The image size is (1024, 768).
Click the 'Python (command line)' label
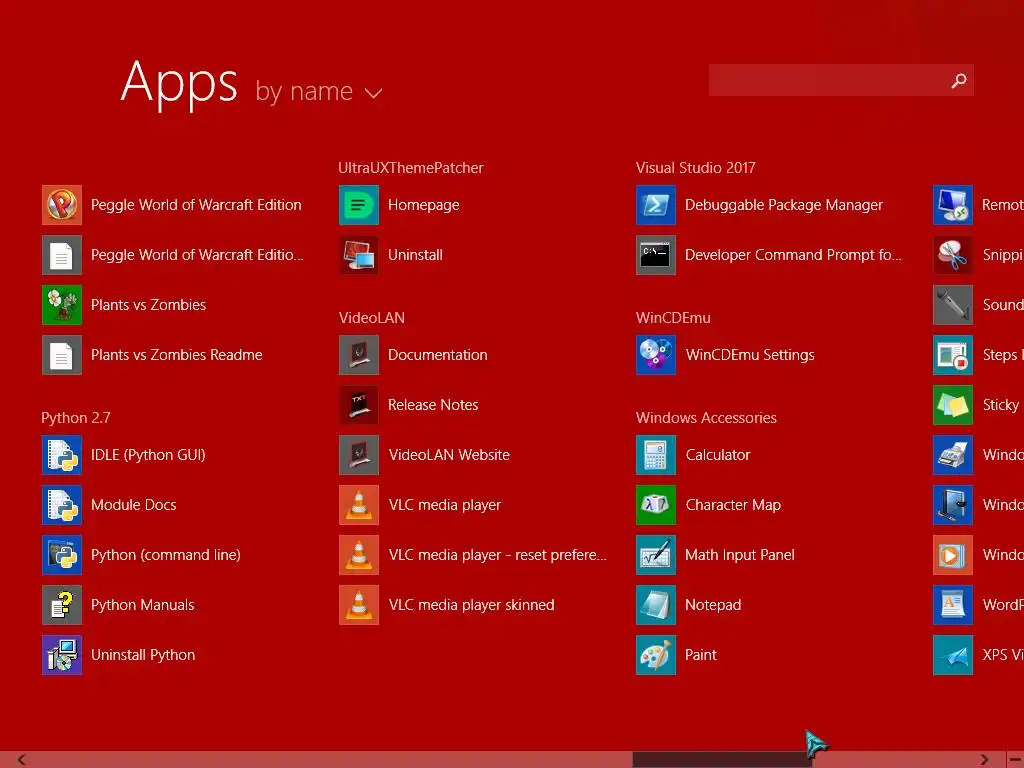coord(166,555)
